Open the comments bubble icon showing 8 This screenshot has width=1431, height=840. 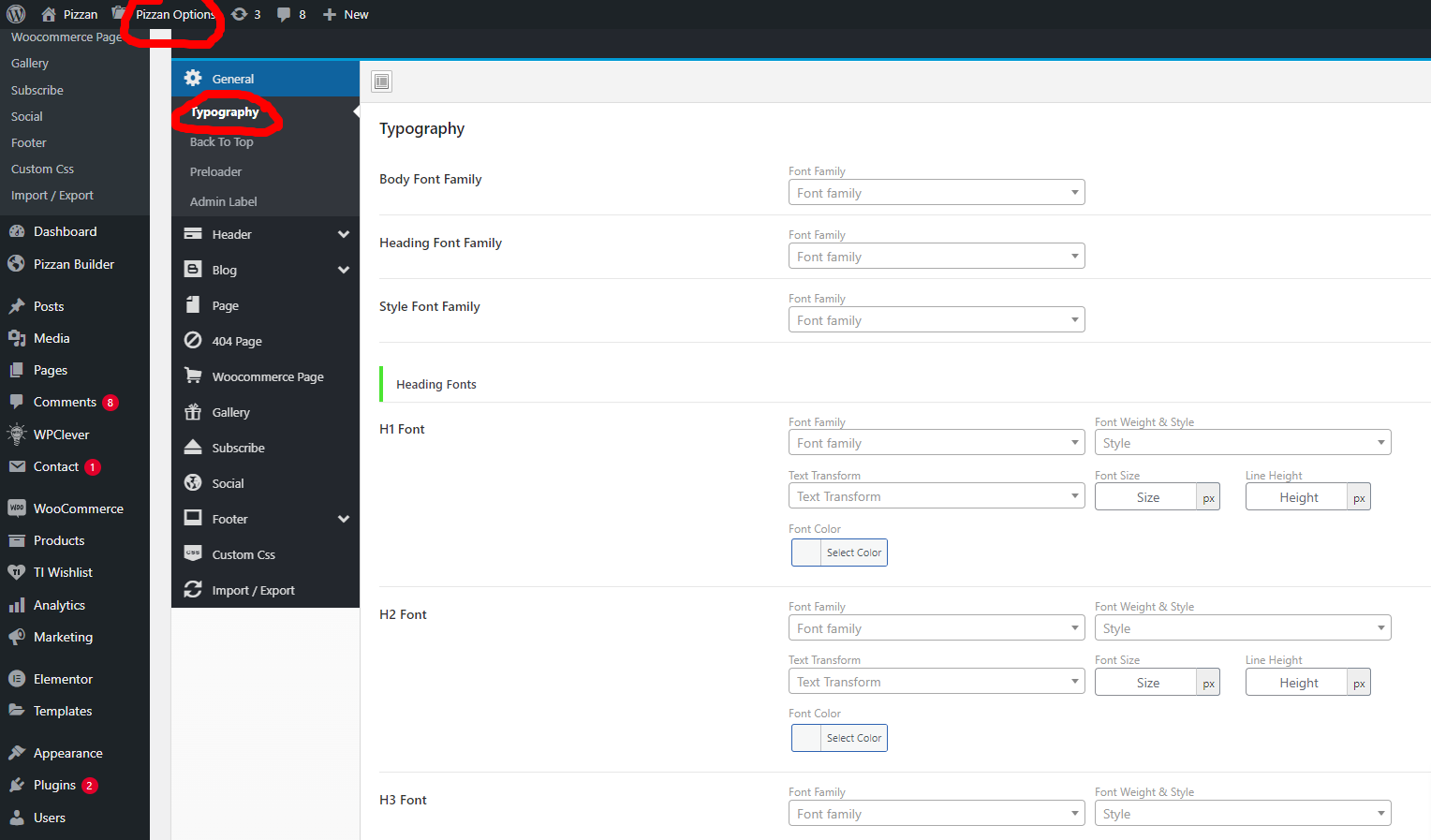pyautogui.click(x=284, y=14)
